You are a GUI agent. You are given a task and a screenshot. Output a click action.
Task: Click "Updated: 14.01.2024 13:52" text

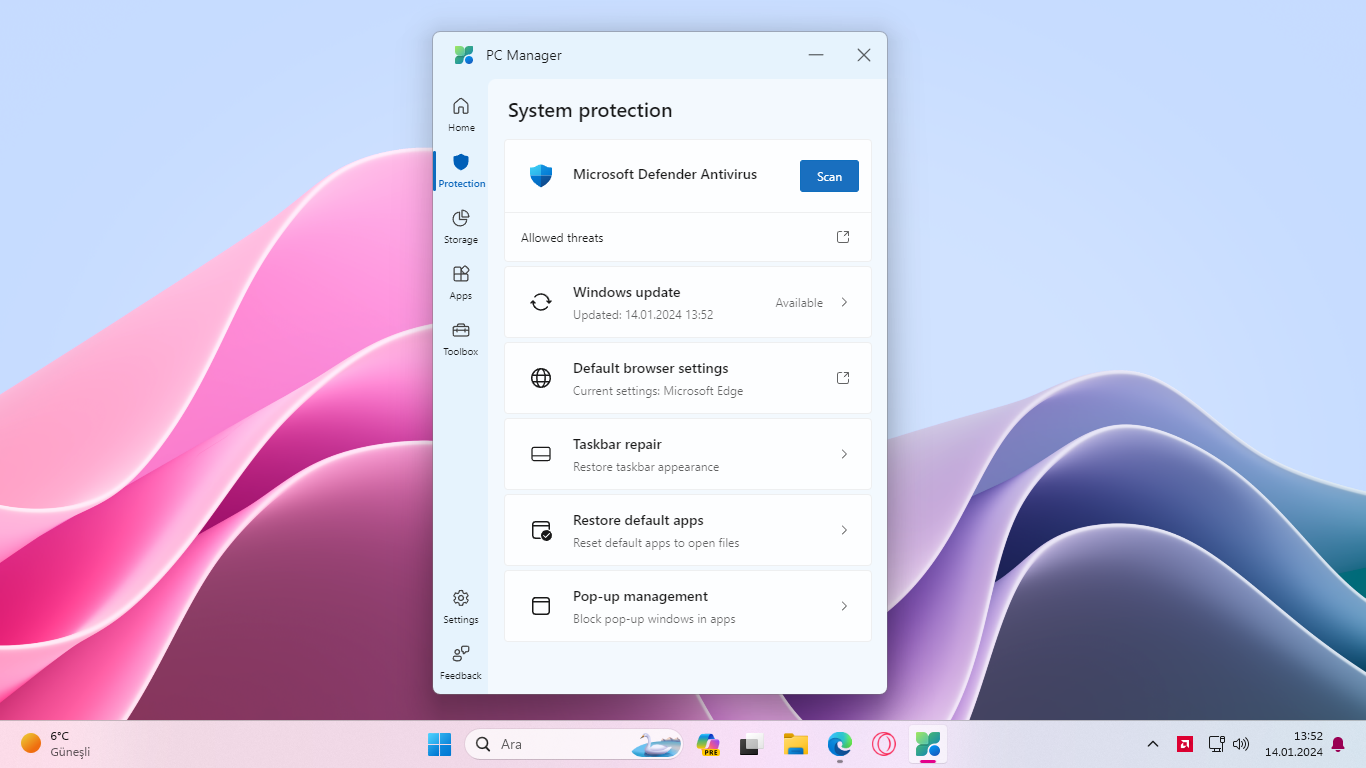tap(643, 315)
